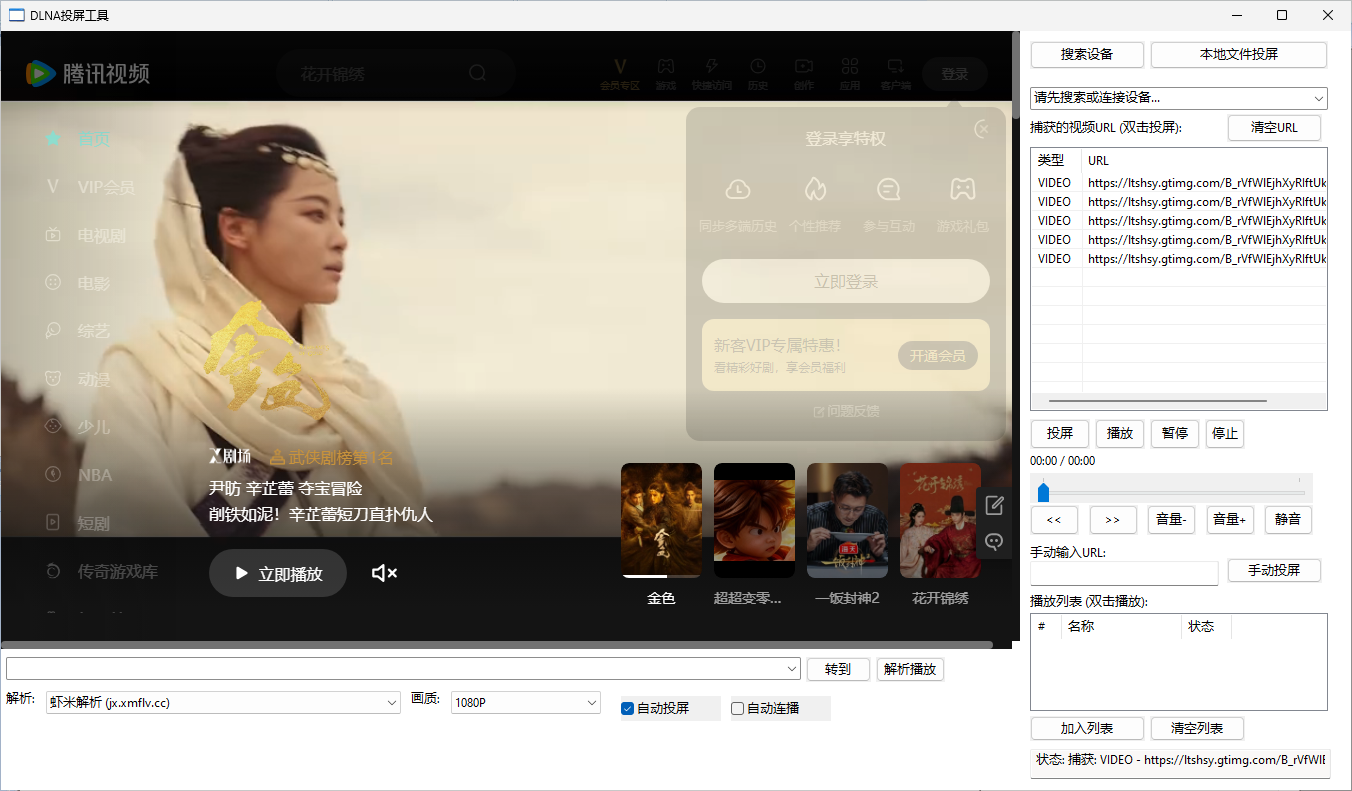Viewport: 1352px width, 791px height.
Task: Click the 游戏礼包 gamepad icon
Action: (963, 188)
